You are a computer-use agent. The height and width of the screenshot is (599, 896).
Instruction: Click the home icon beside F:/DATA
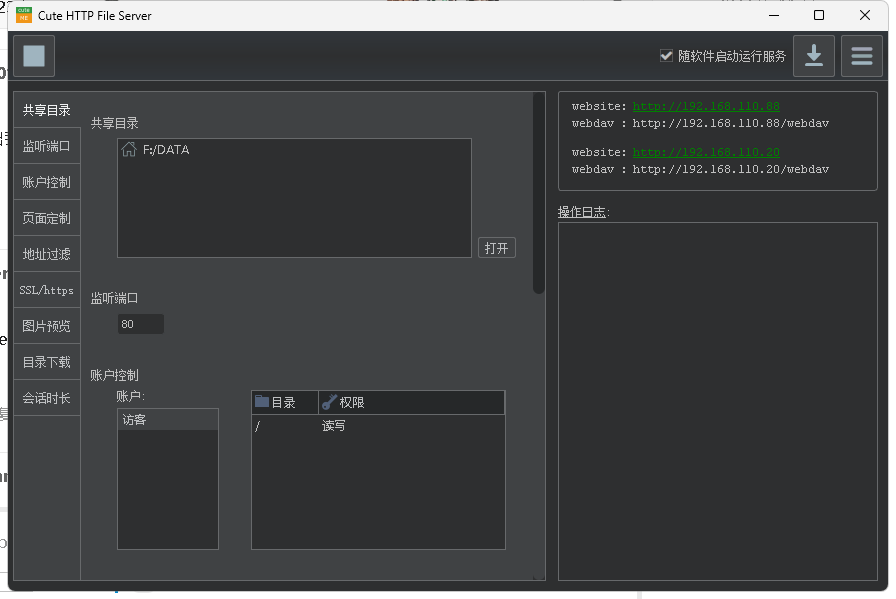pyautogui.click(x=129, y=150)
